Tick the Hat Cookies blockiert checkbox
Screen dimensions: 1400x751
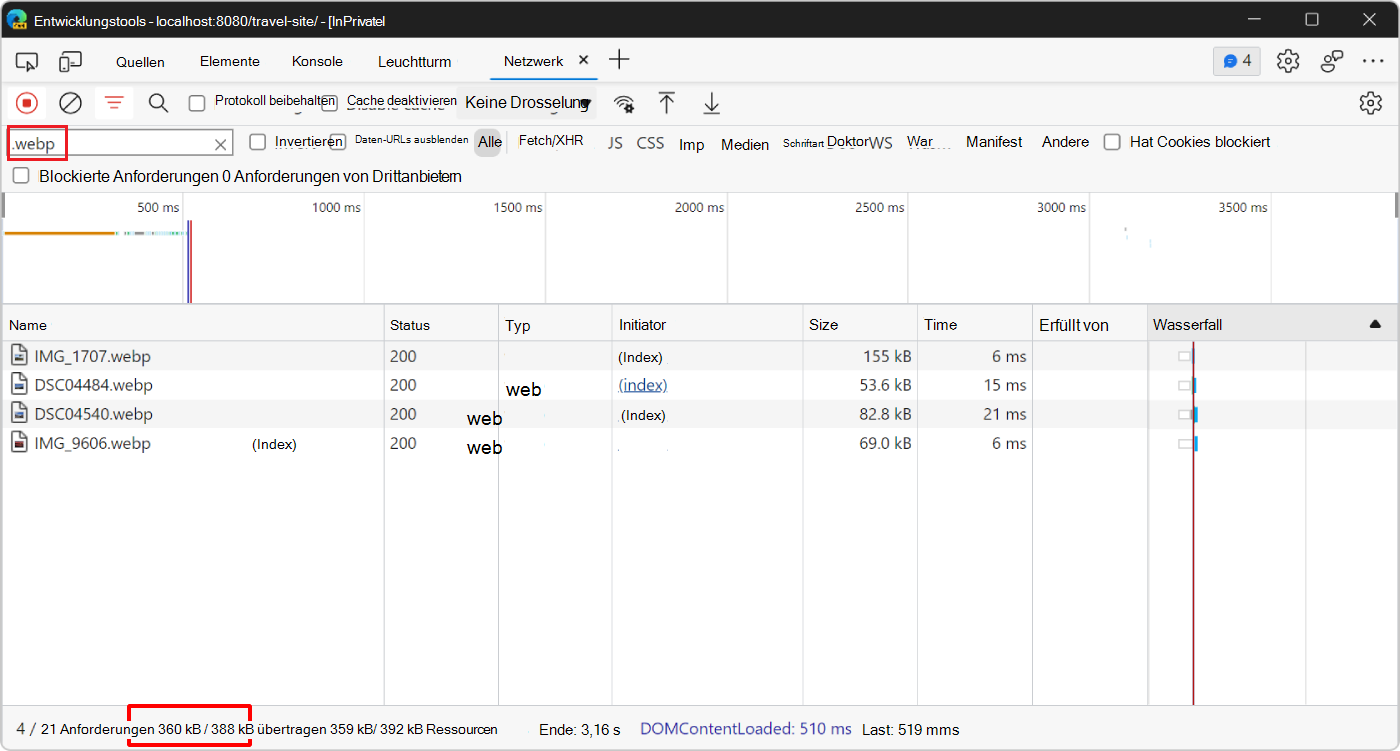point(1112,142)
